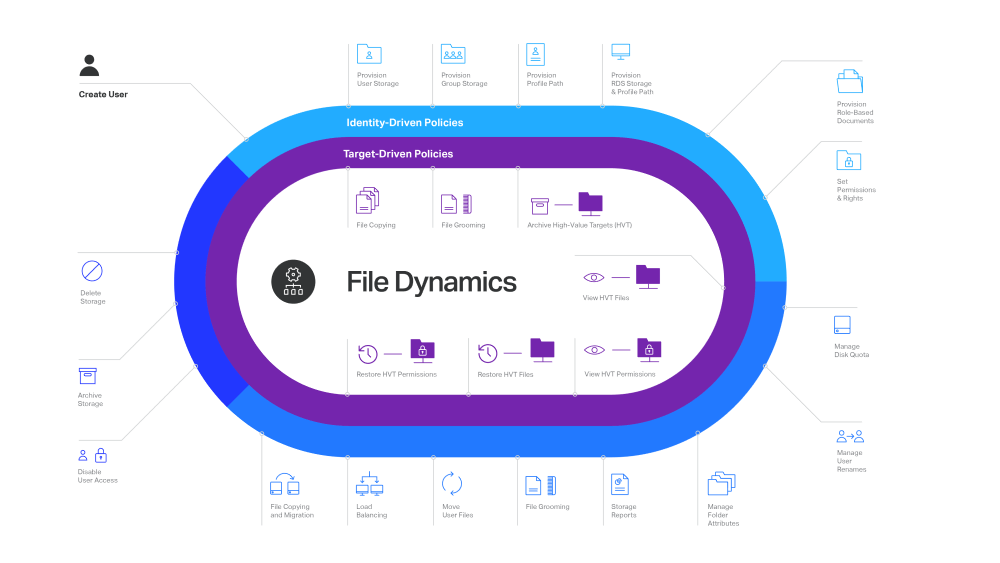Screen dimensions: 1000x563
Task: Click the bottom File Grooming icon
Action: pos(541,486)
